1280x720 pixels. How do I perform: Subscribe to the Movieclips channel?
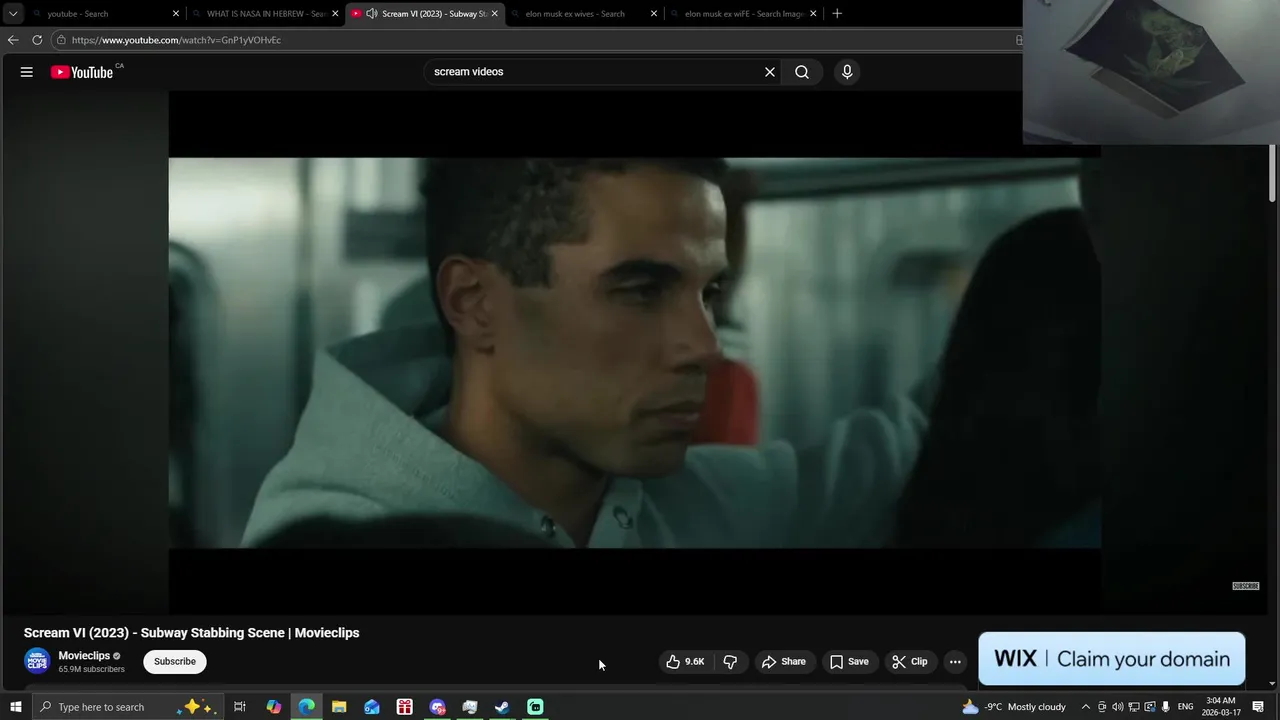click(x=175, y=662)
